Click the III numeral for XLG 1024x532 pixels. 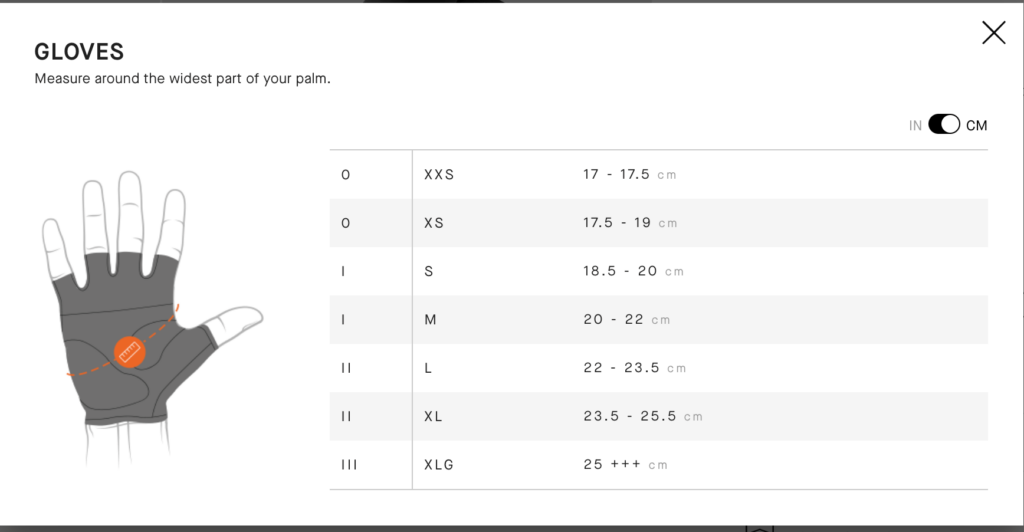click(349, 465)
